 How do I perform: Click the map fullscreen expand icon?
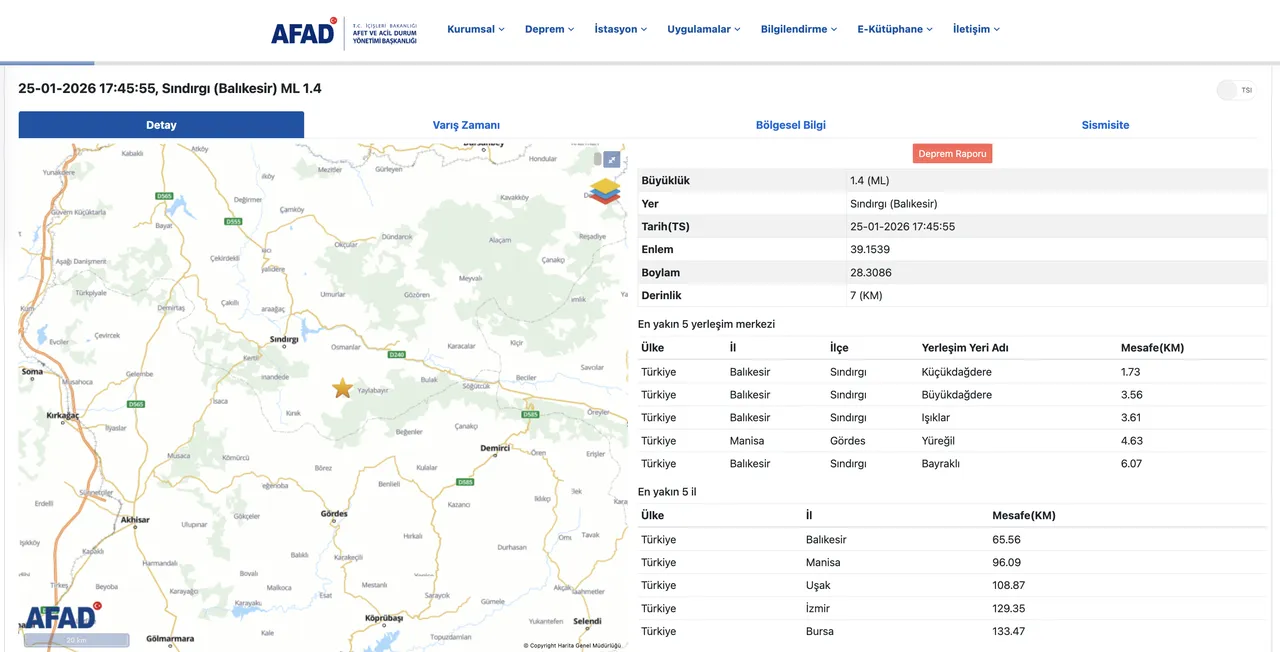point(612,159)
